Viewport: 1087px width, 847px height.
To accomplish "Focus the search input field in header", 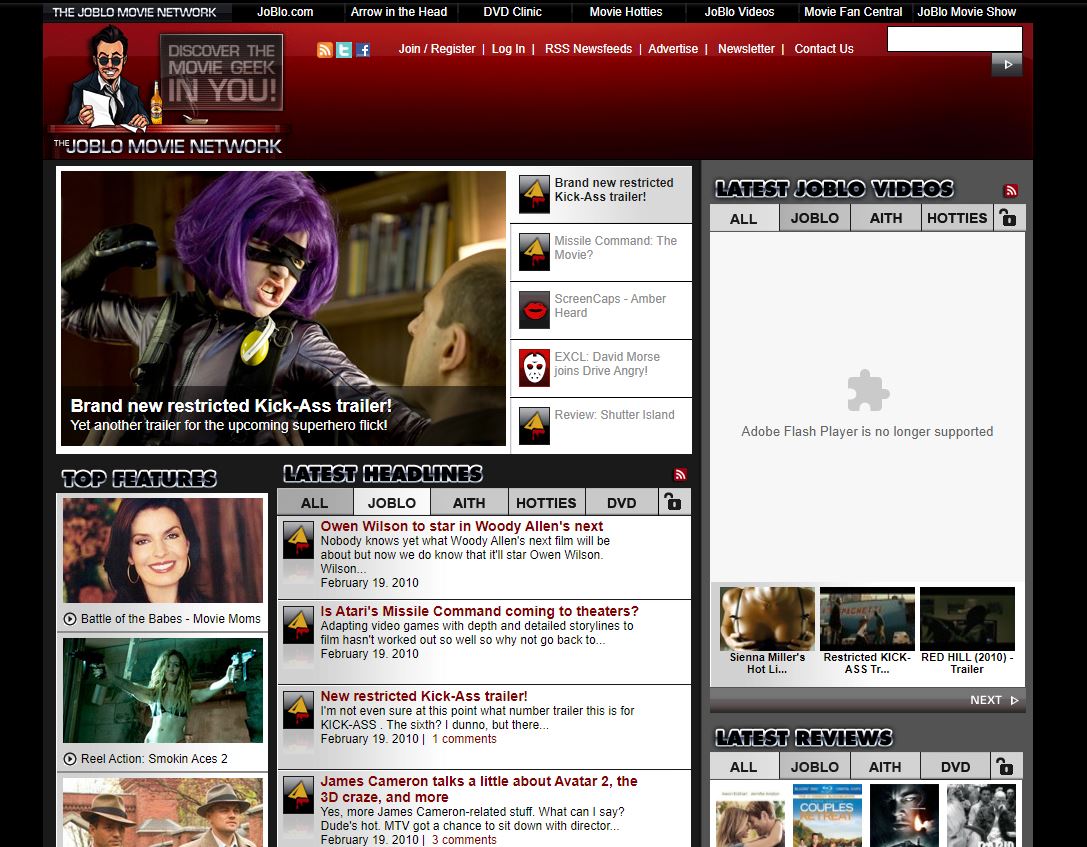I will click(955, 40).
